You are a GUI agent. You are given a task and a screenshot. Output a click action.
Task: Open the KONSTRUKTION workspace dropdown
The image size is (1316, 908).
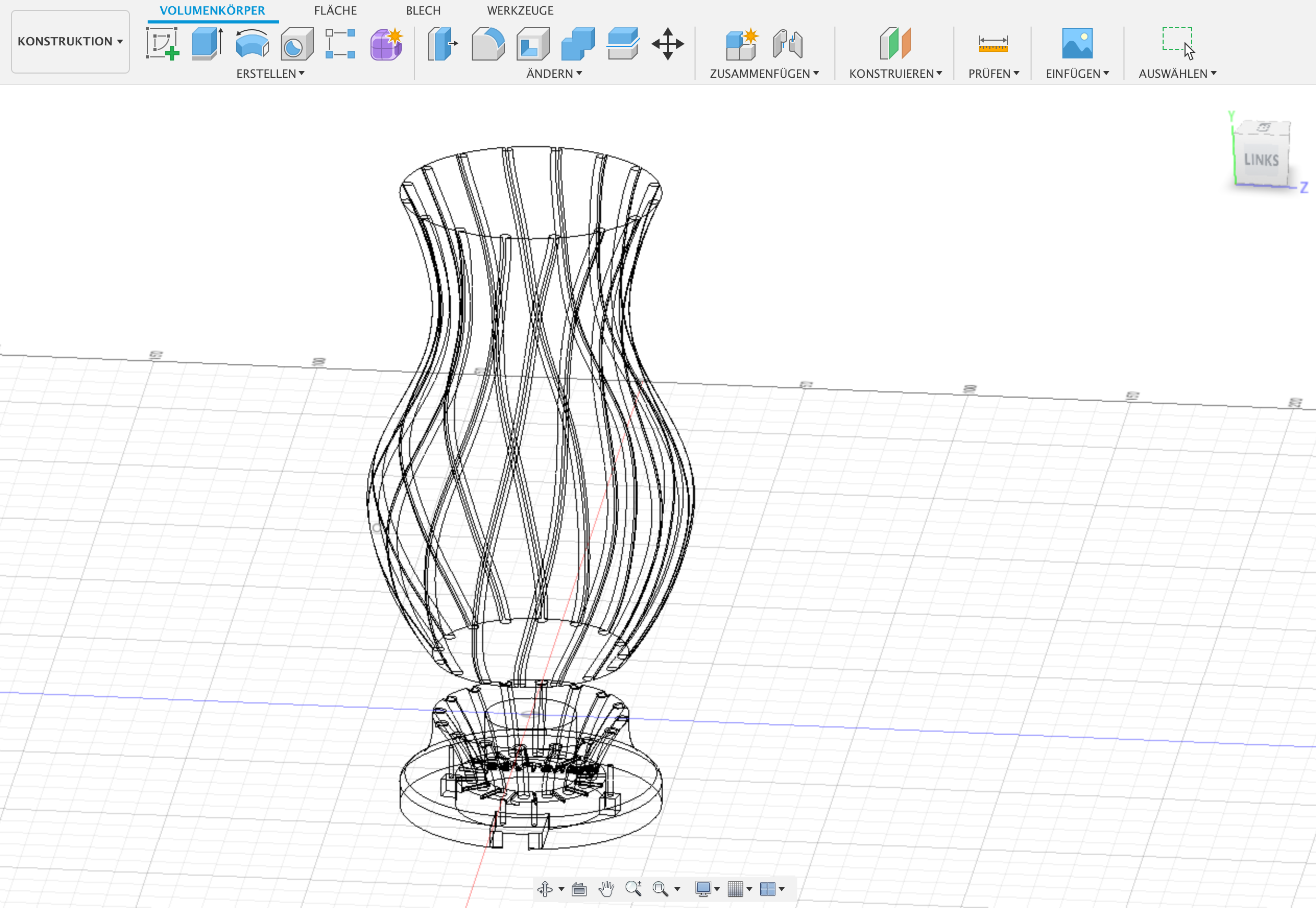pyautogui.click(x=70, y=42)
